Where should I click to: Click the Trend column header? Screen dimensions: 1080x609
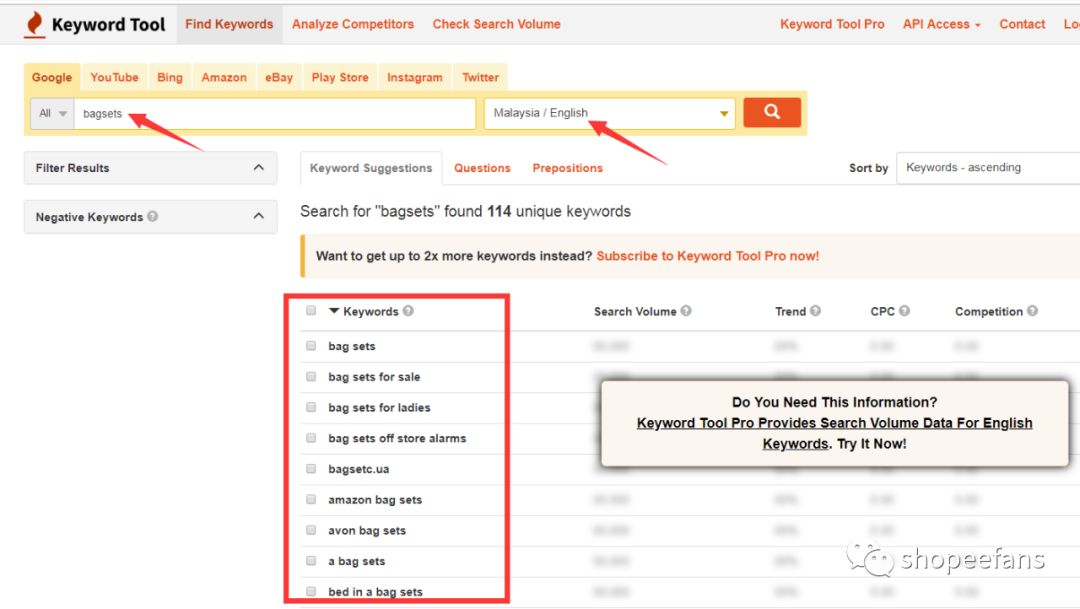click(790, 311)
